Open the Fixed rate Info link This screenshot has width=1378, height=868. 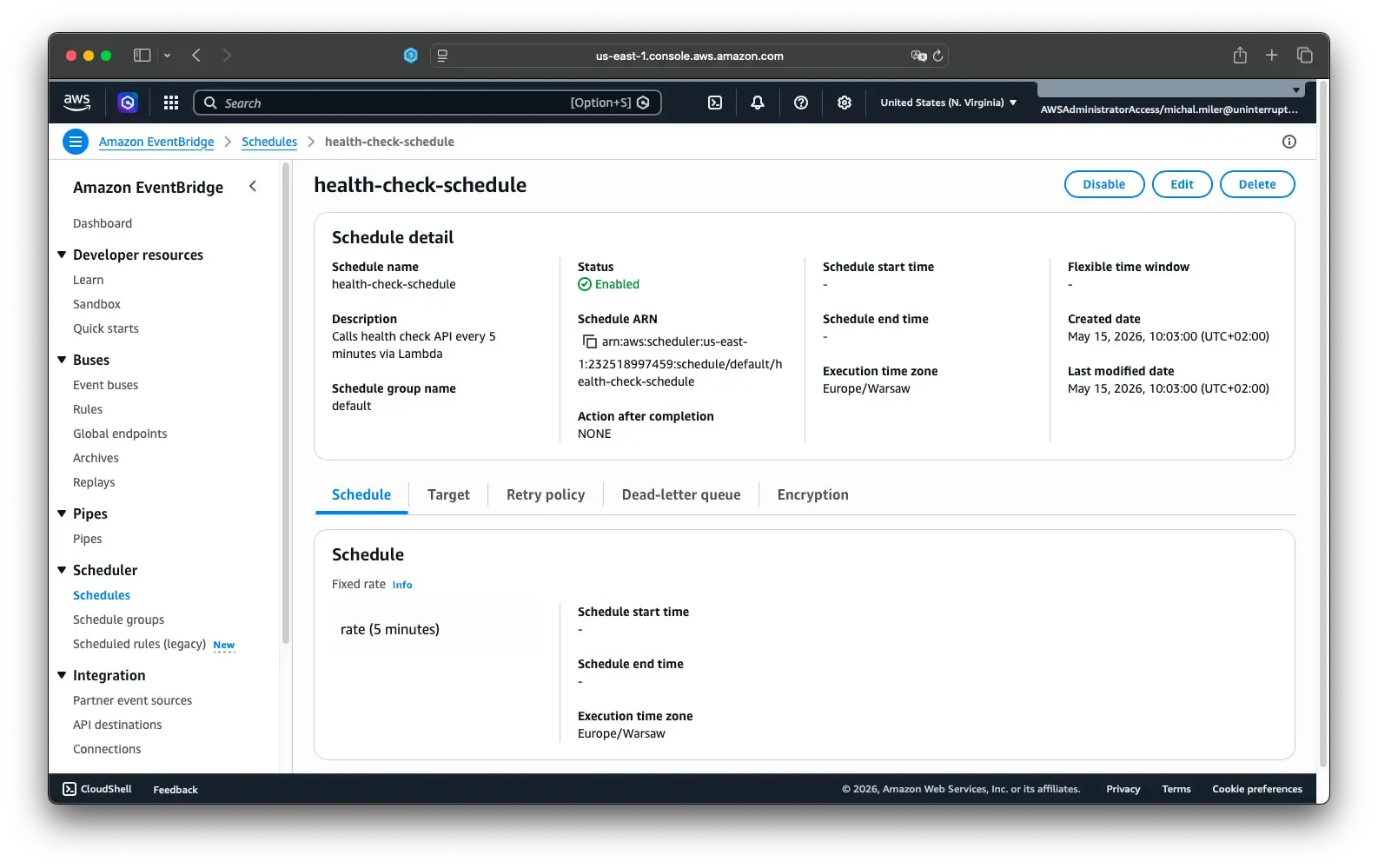tap(402, 585)
